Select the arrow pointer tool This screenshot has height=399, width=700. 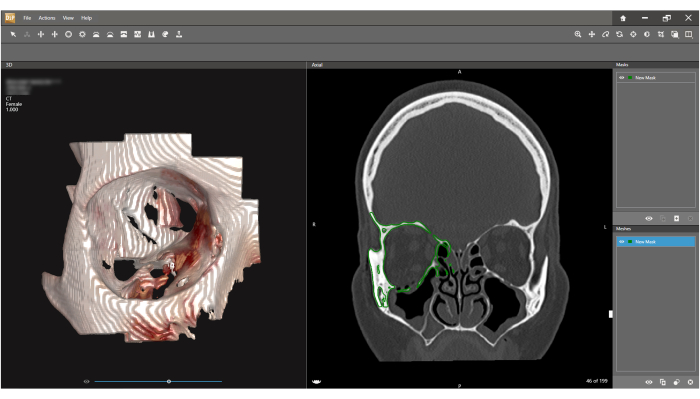point(13,34)
